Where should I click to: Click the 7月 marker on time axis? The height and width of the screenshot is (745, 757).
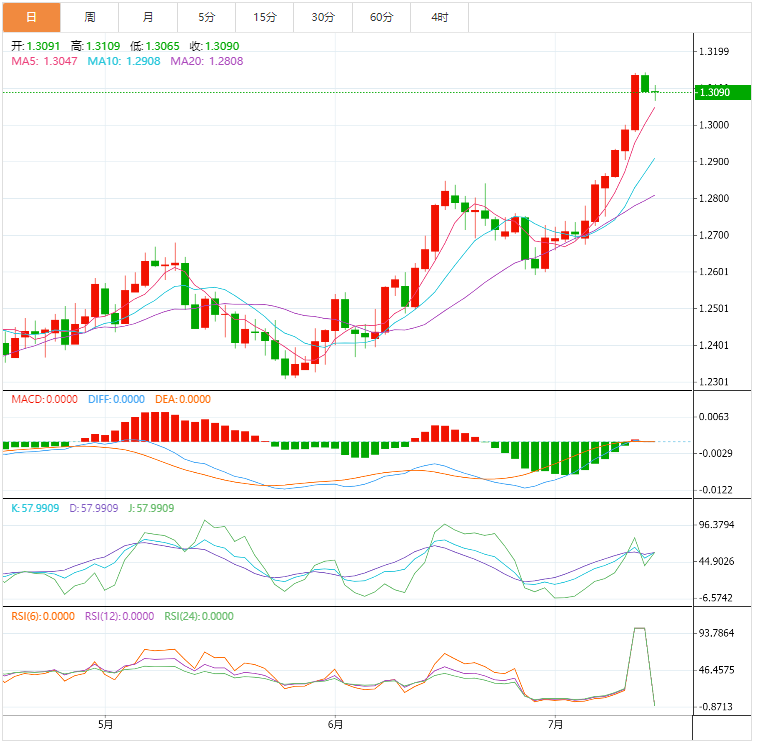pyautogui.click(x=556, y=725)
